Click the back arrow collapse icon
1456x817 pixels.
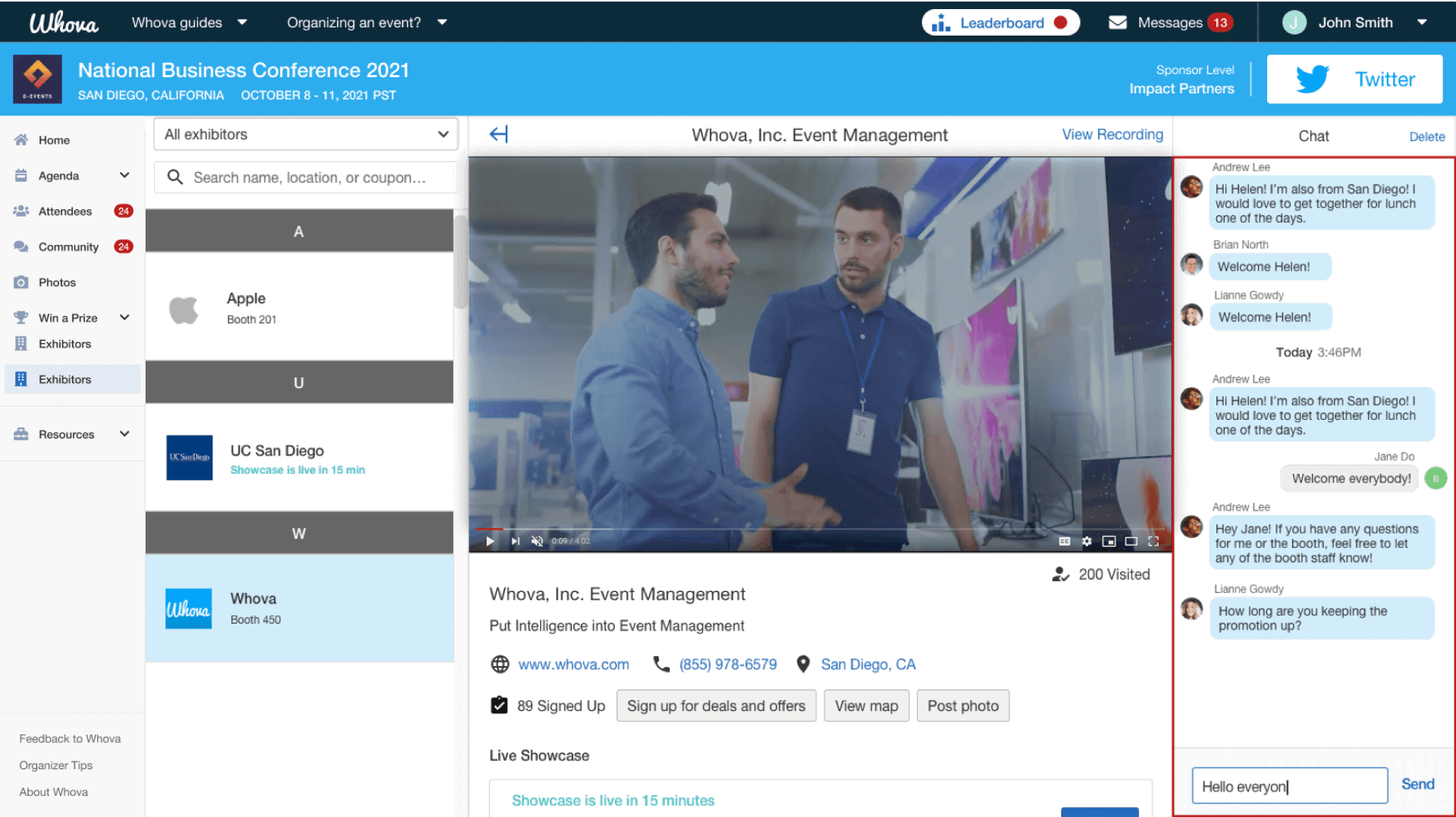click(x=498, y=135)
